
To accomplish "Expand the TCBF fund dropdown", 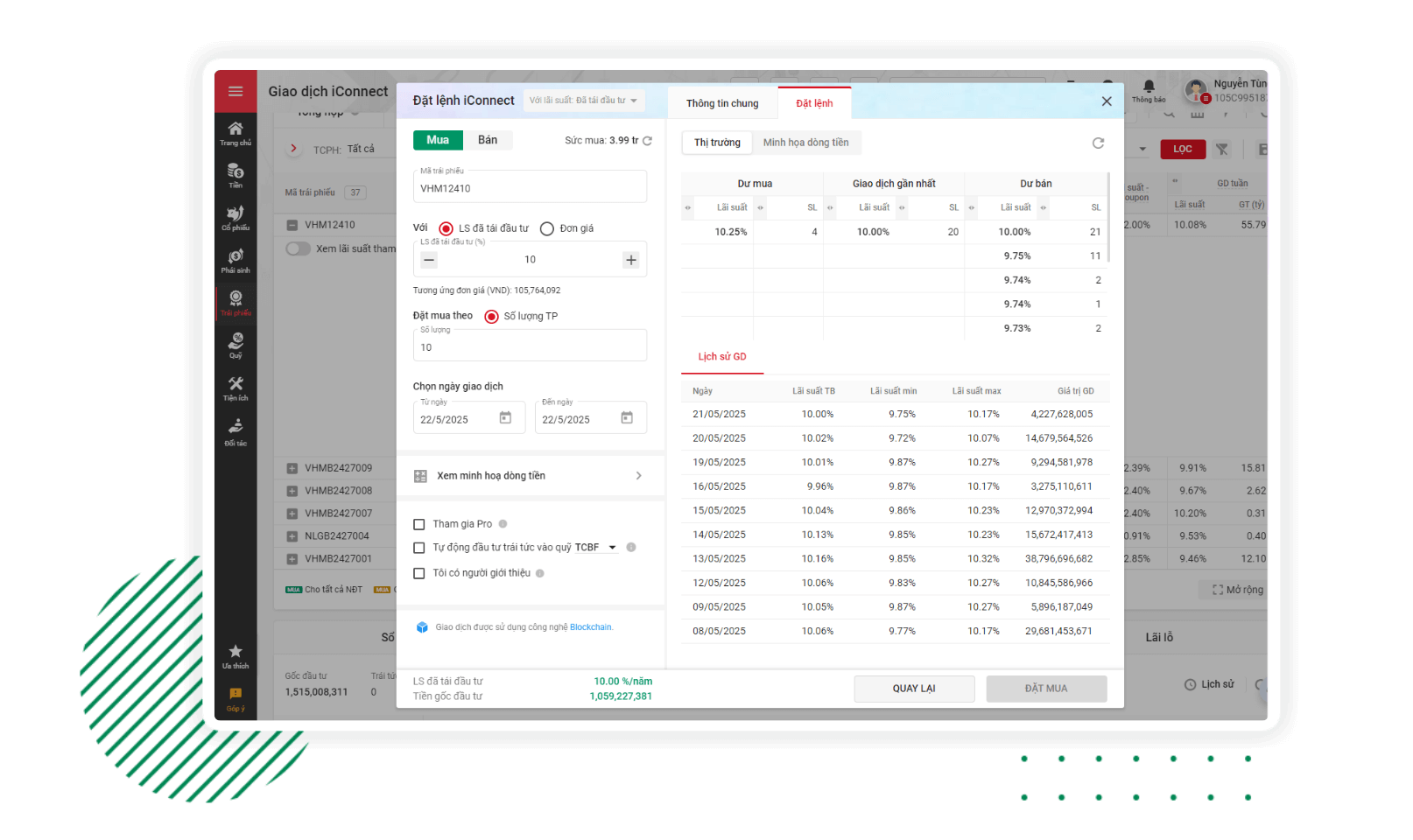I will [612, 548].
